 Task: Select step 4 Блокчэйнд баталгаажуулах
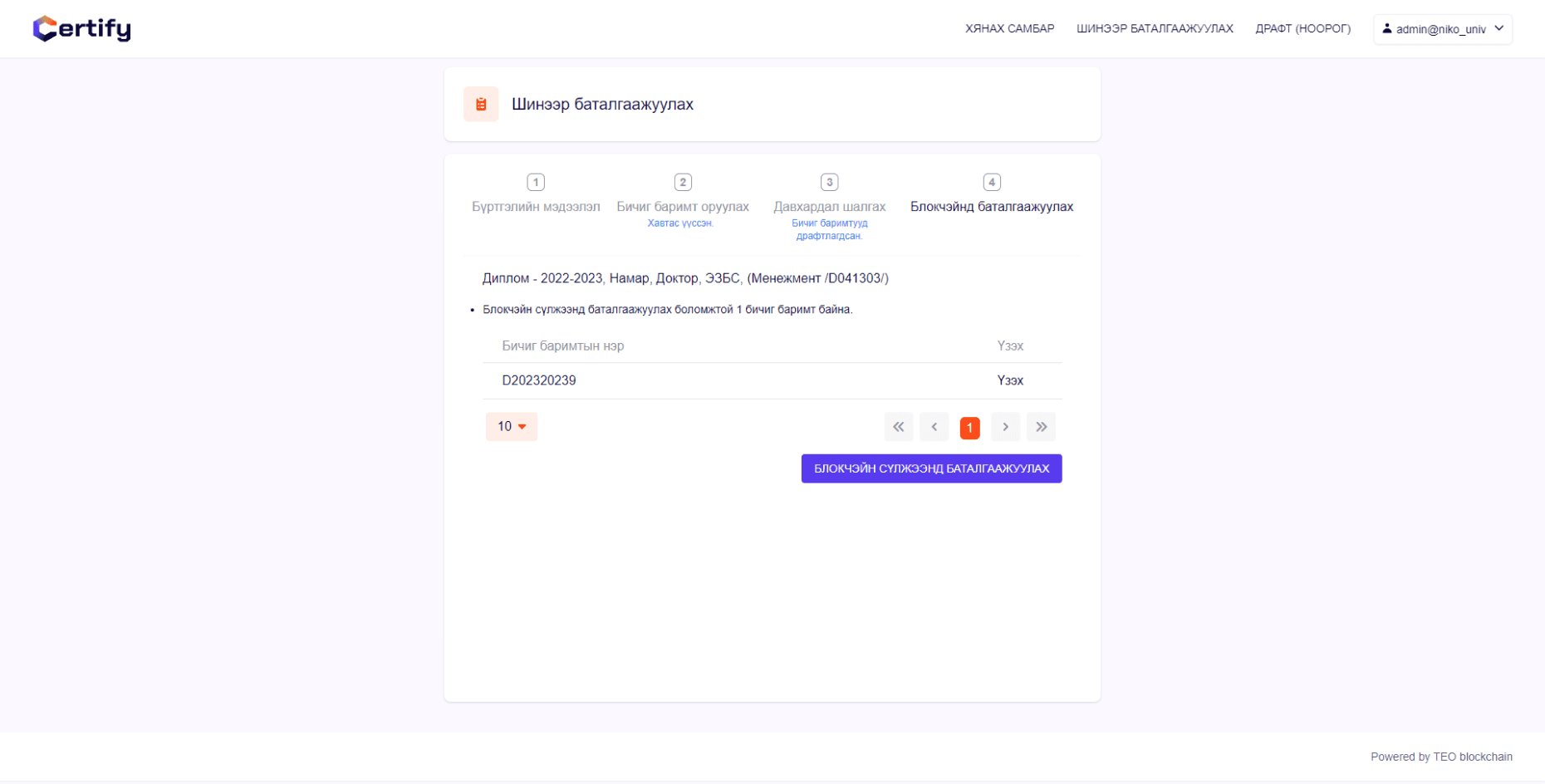tap(992, 195)
